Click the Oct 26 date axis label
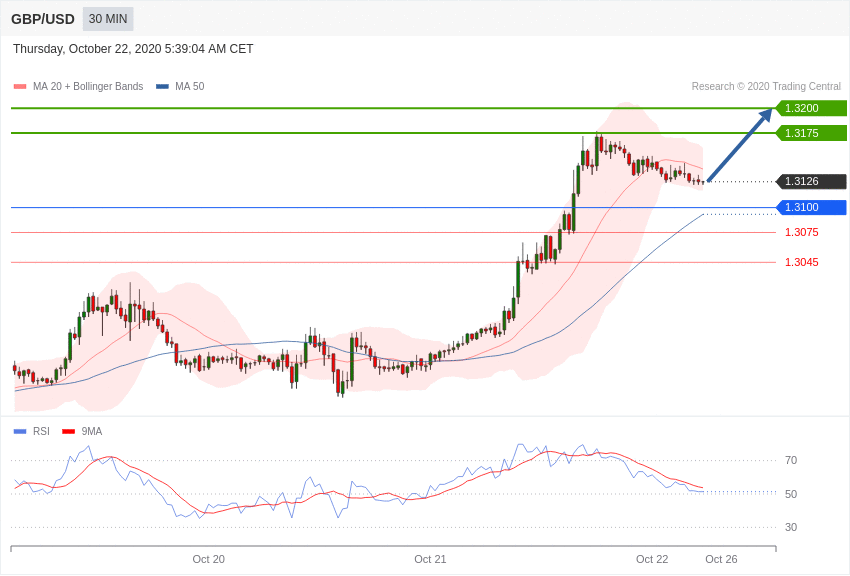 point(721,559)
